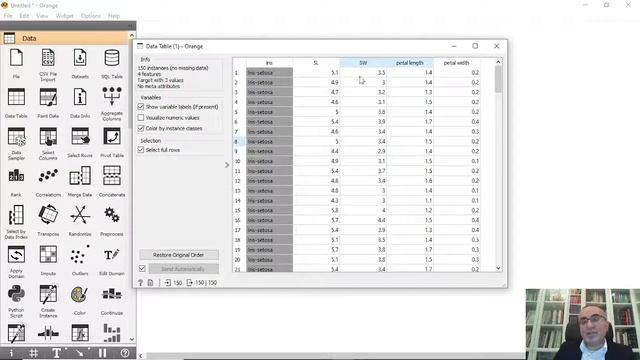Enable Visualize numeric values checkbox

141,118
